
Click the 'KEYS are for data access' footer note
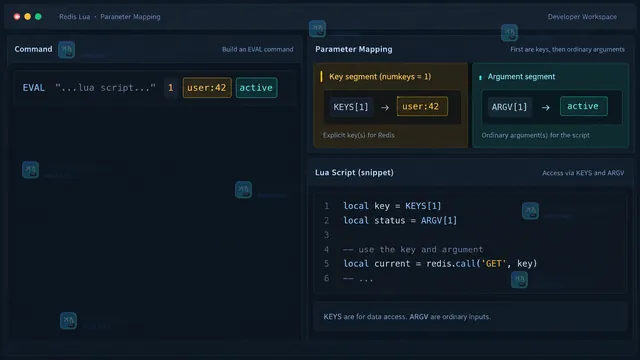(x=407, y=317)
